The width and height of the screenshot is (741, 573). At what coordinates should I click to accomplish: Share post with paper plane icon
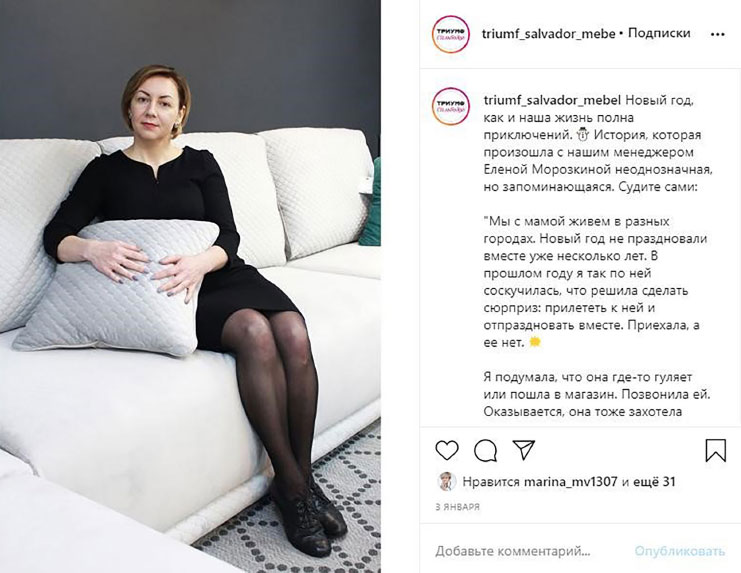click(524, 450)
